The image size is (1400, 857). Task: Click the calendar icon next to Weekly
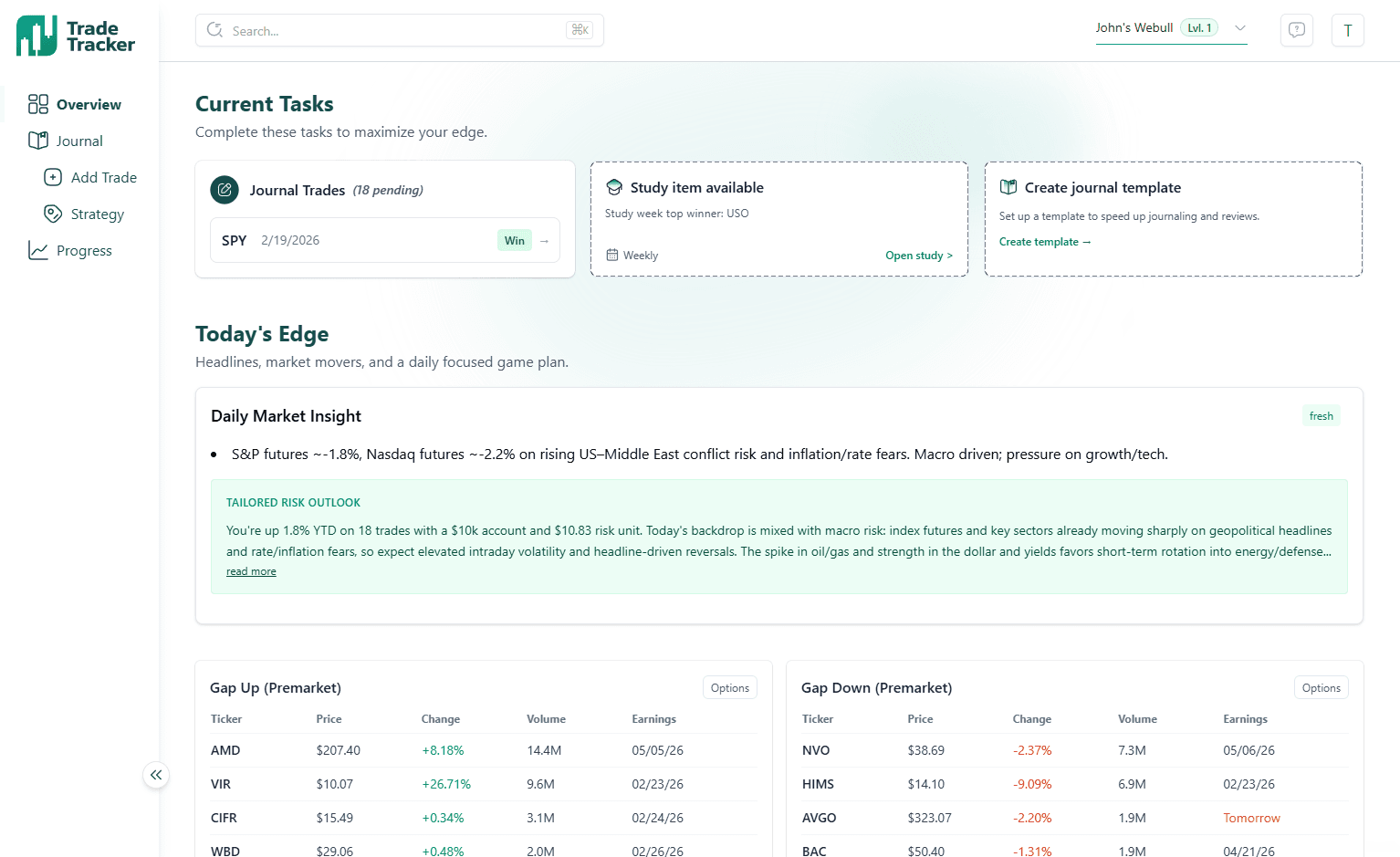pyautogui.click(x=615, y=255)
